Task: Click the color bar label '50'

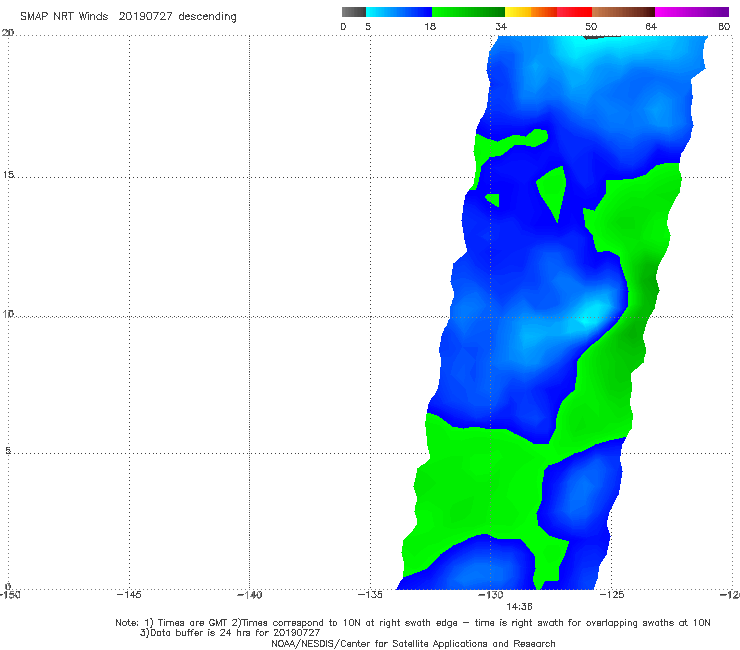Action: 591,27
